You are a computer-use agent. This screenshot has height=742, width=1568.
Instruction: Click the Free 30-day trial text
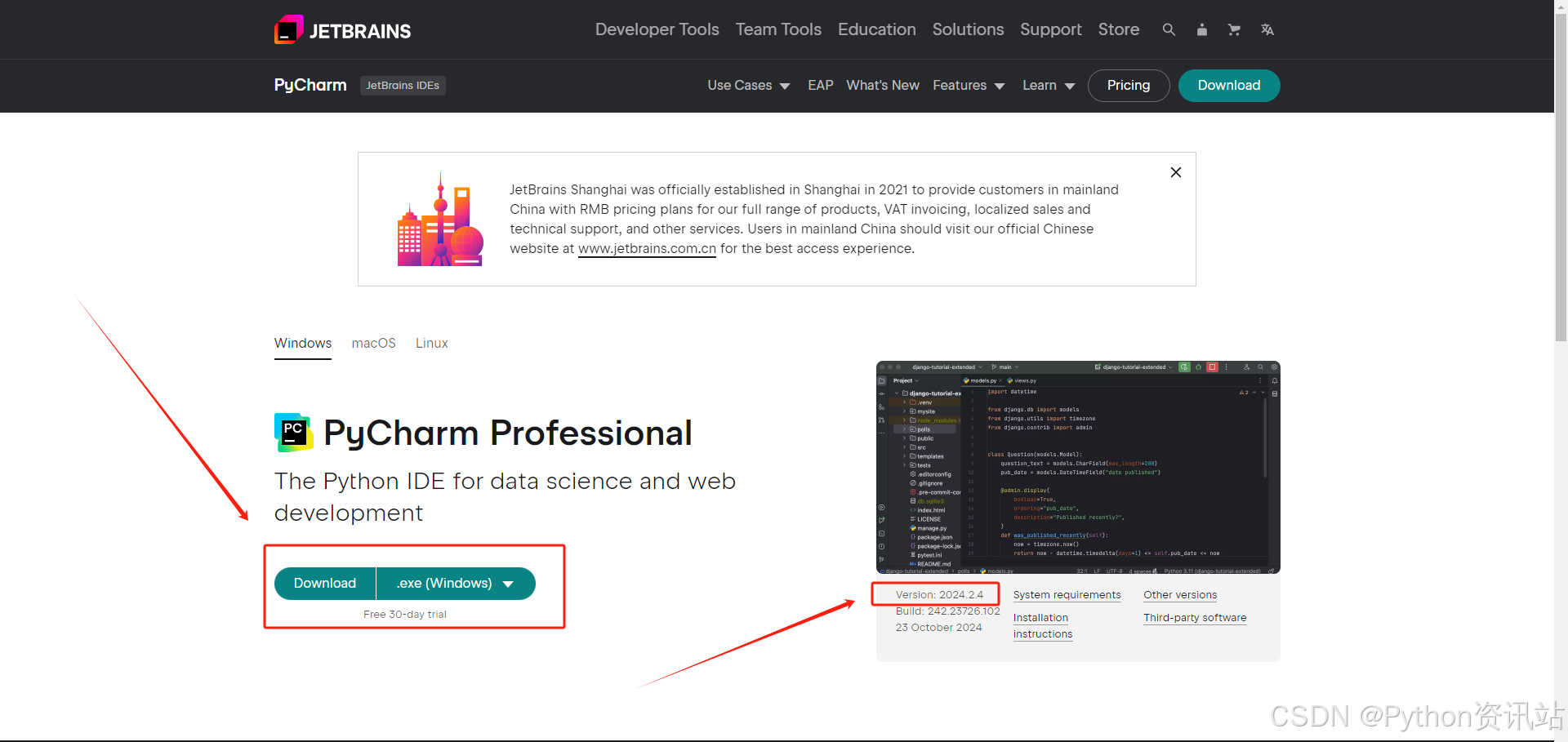click(405, 615)
